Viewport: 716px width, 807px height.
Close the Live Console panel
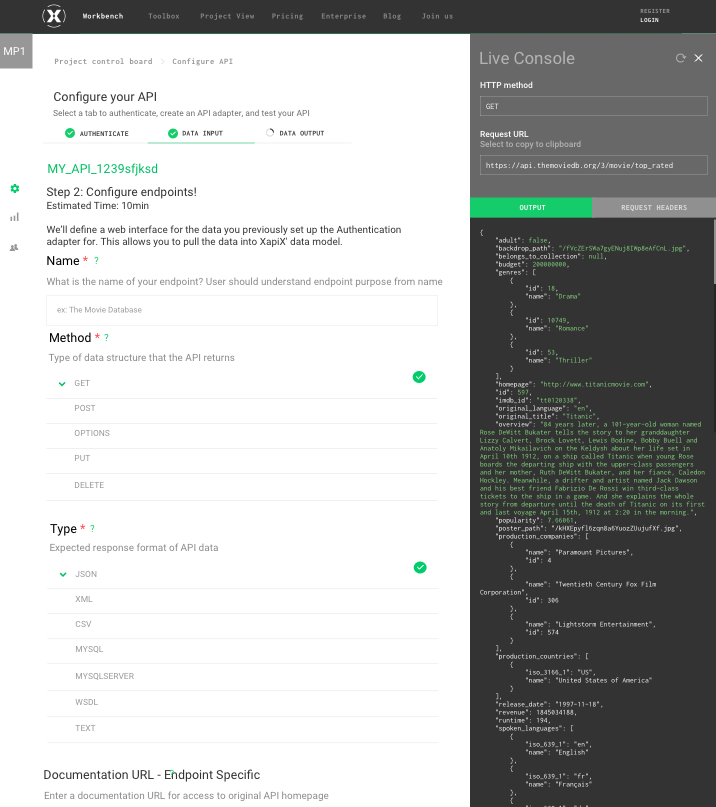698,58
